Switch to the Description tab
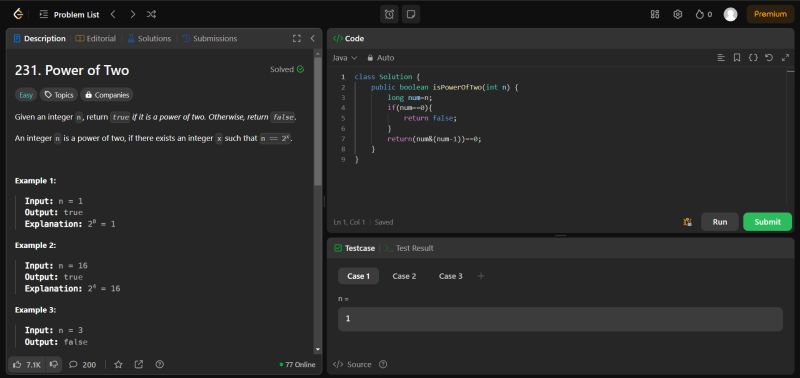The width and height of the screenshot is (800, 378). 39,38
